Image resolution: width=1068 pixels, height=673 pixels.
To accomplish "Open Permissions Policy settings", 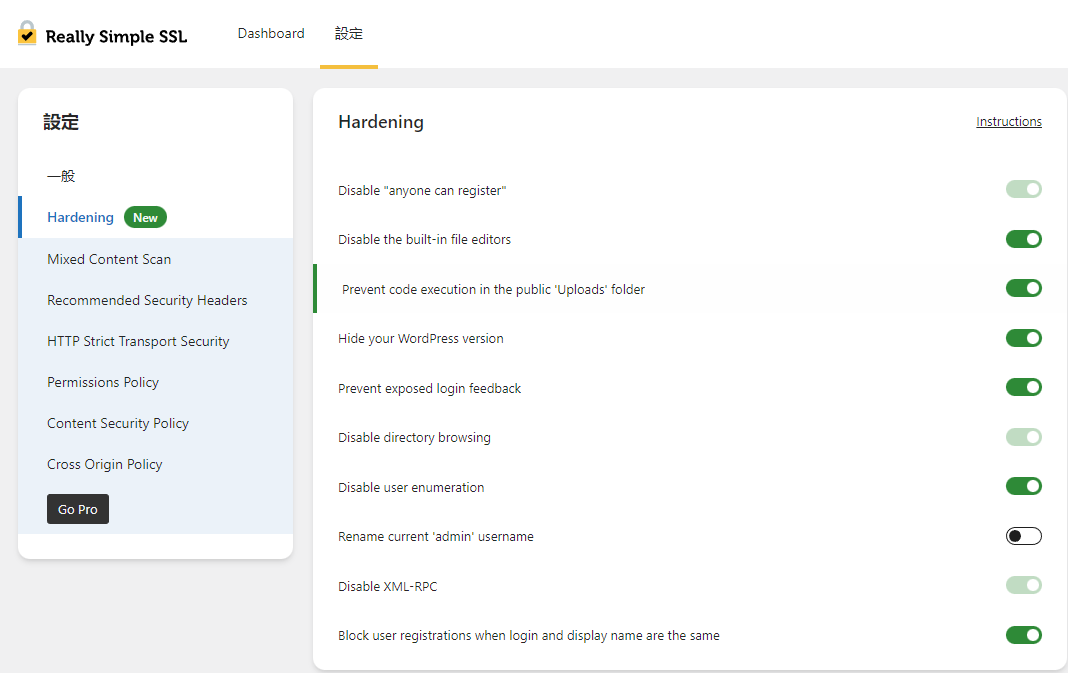I will (x=103, y=382).
